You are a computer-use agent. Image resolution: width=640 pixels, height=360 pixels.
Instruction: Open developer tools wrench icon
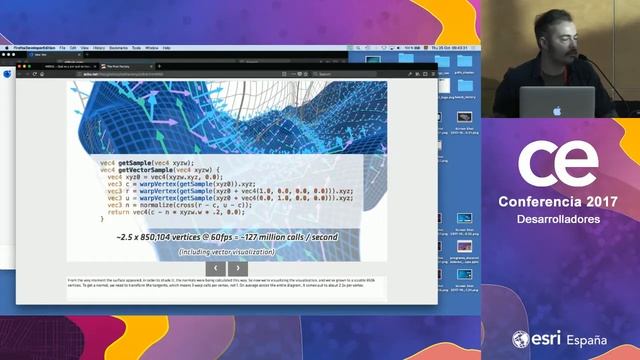[x=410, y=74]
